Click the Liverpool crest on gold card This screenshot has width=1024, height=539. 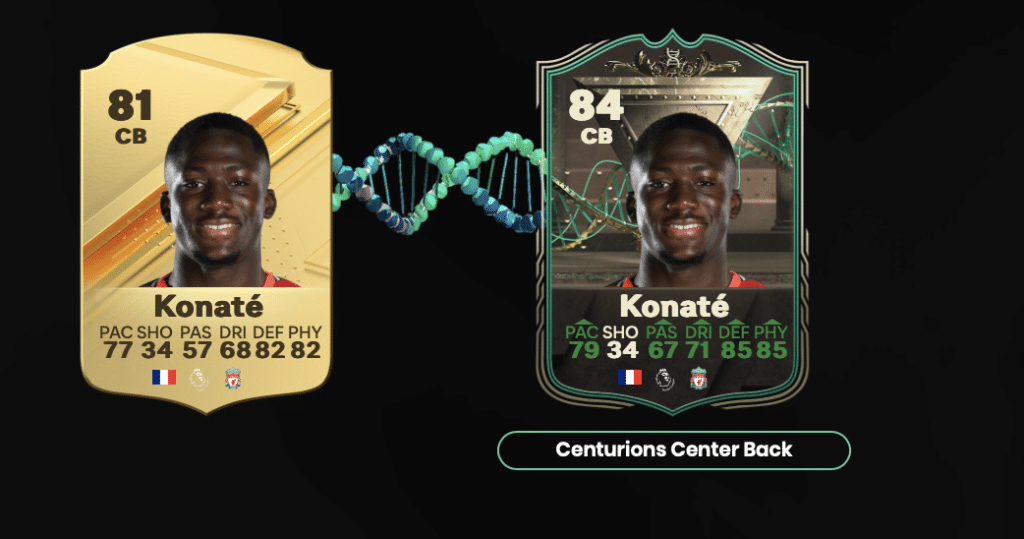coord(233,378)
